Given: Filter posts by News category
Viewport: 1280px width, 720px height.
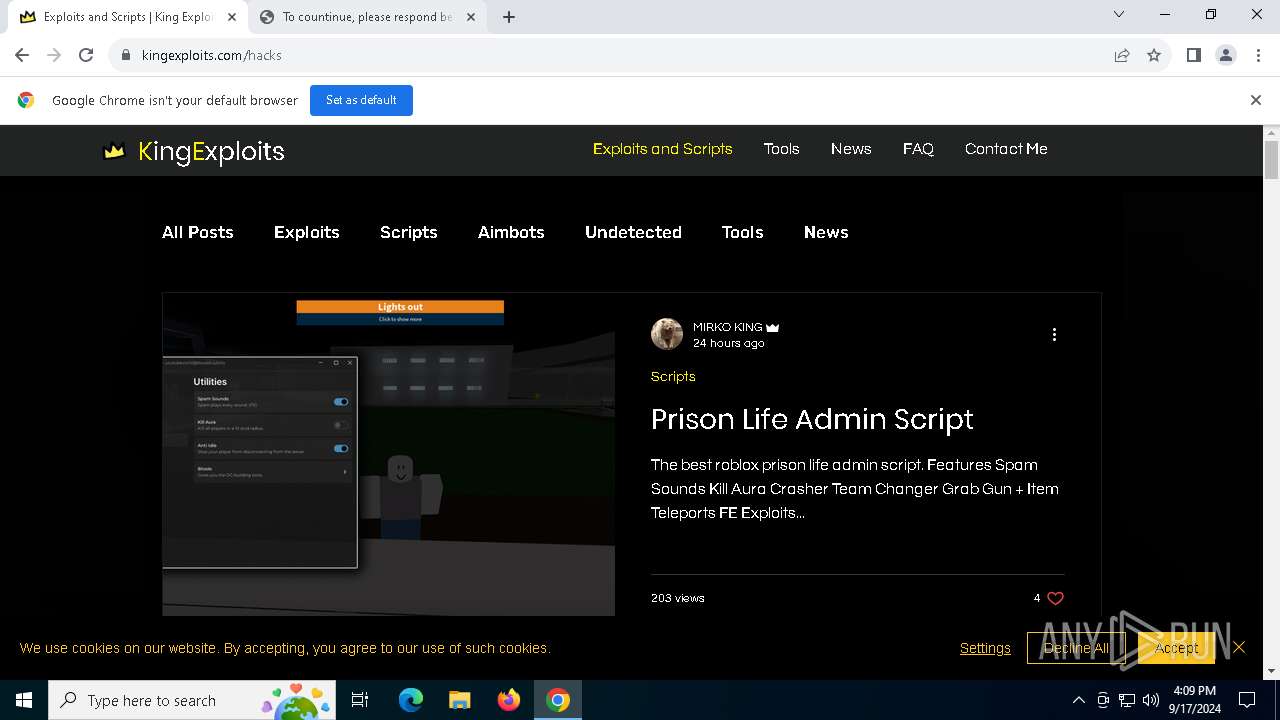Looking at the screenshot, I should click(x=826, y=232).
